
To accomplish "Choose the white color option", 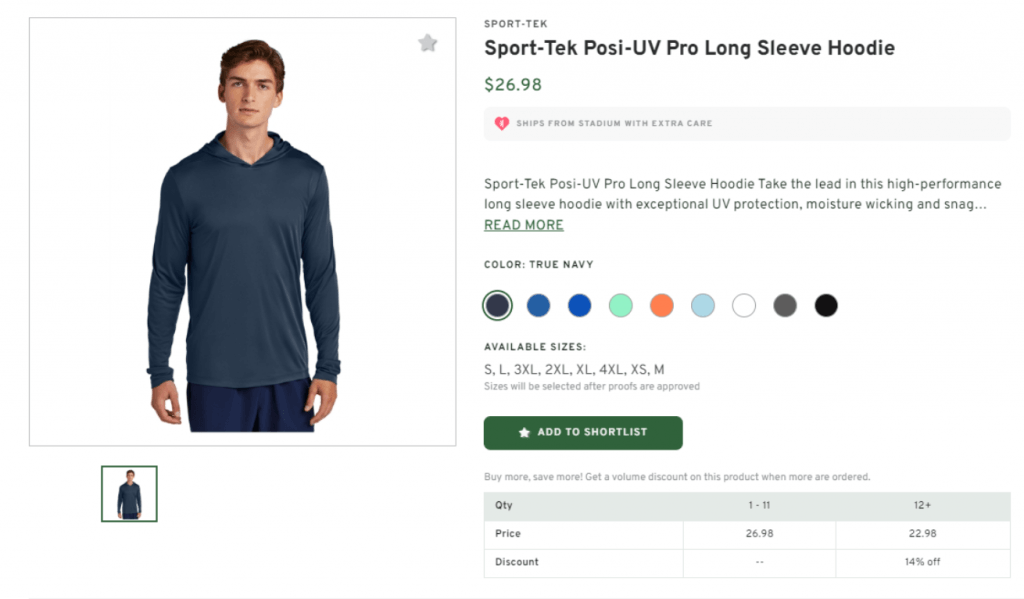I will [x=743, y=305].
